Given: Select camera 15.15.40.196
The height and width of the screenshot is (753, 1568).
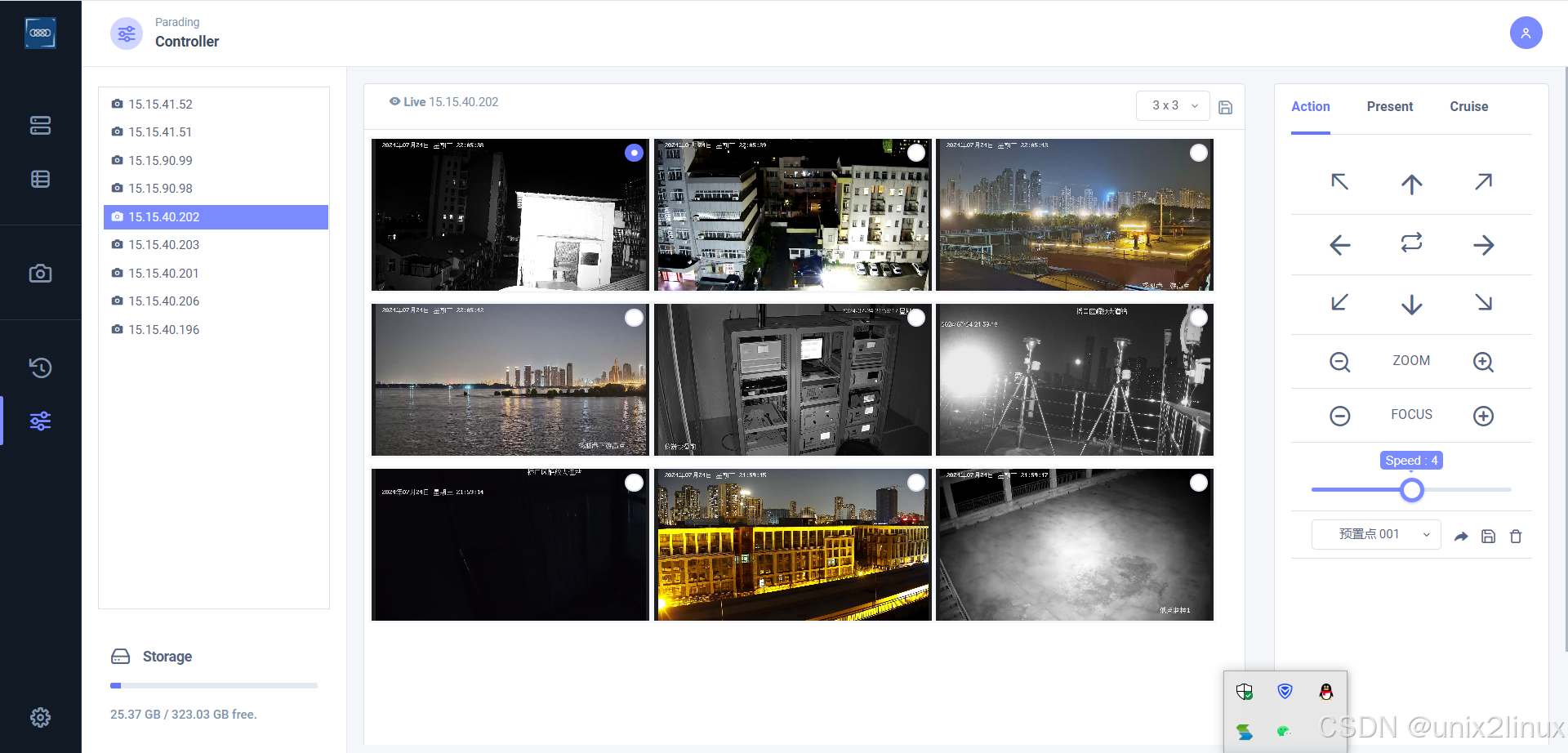Looking at the screenshot, I should pyautogui.click(x=216, y=329).
